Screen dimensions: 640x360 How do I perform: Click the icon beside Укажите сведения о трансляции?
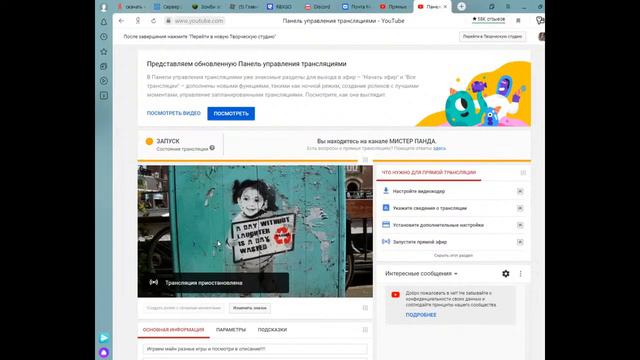pos(386,208)
